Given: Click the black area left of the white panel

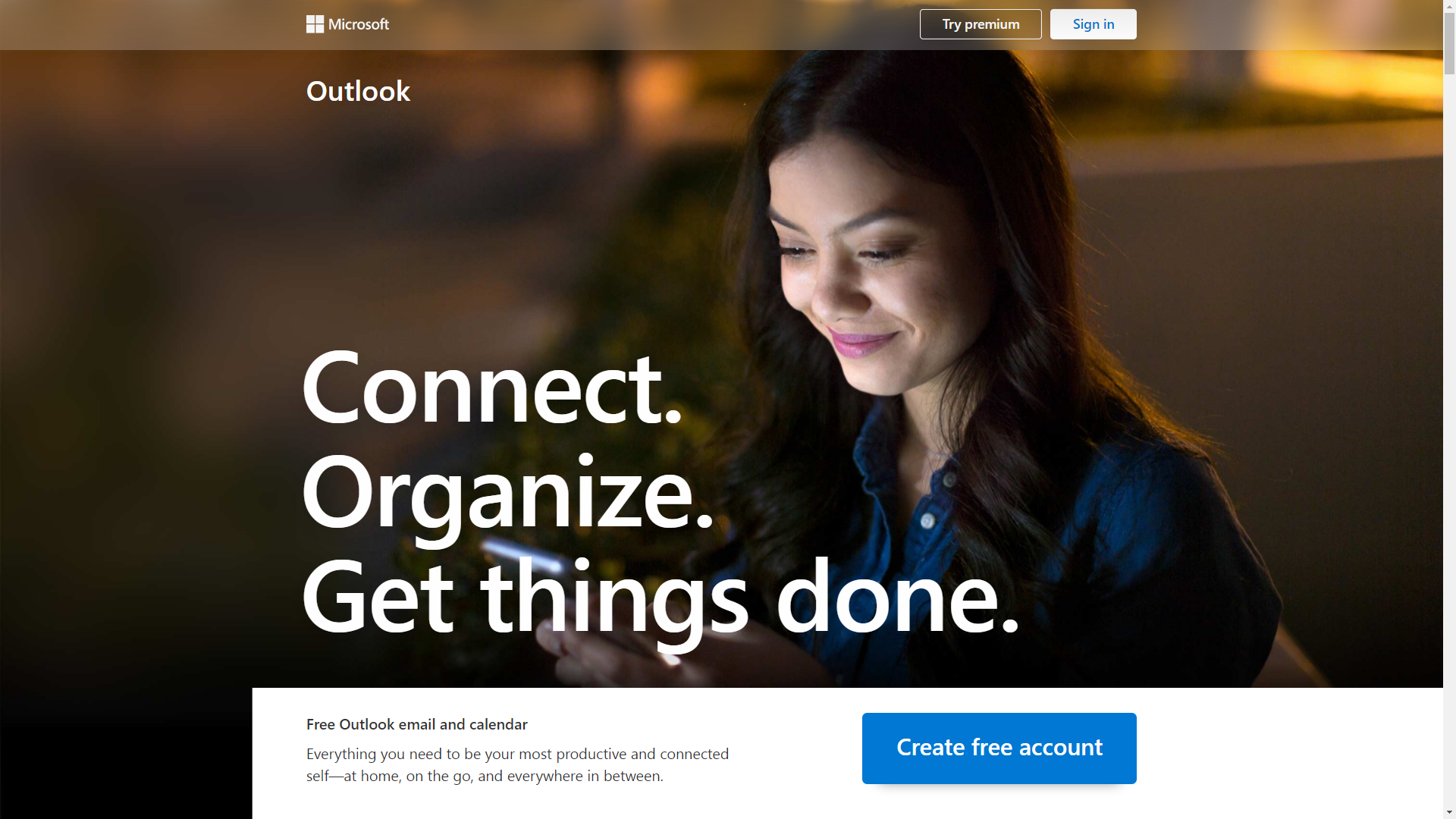Looking at the screenshot, I should tap(126, 758).
